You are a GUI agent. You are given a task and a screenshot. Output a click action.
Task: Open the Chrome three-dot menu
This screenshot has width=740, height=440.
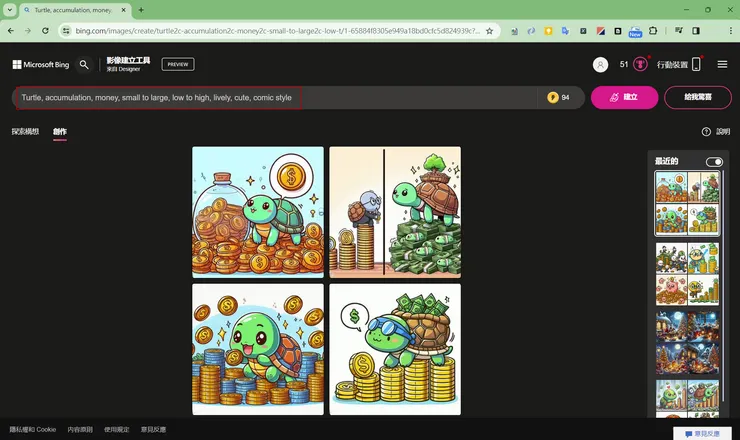731,31
